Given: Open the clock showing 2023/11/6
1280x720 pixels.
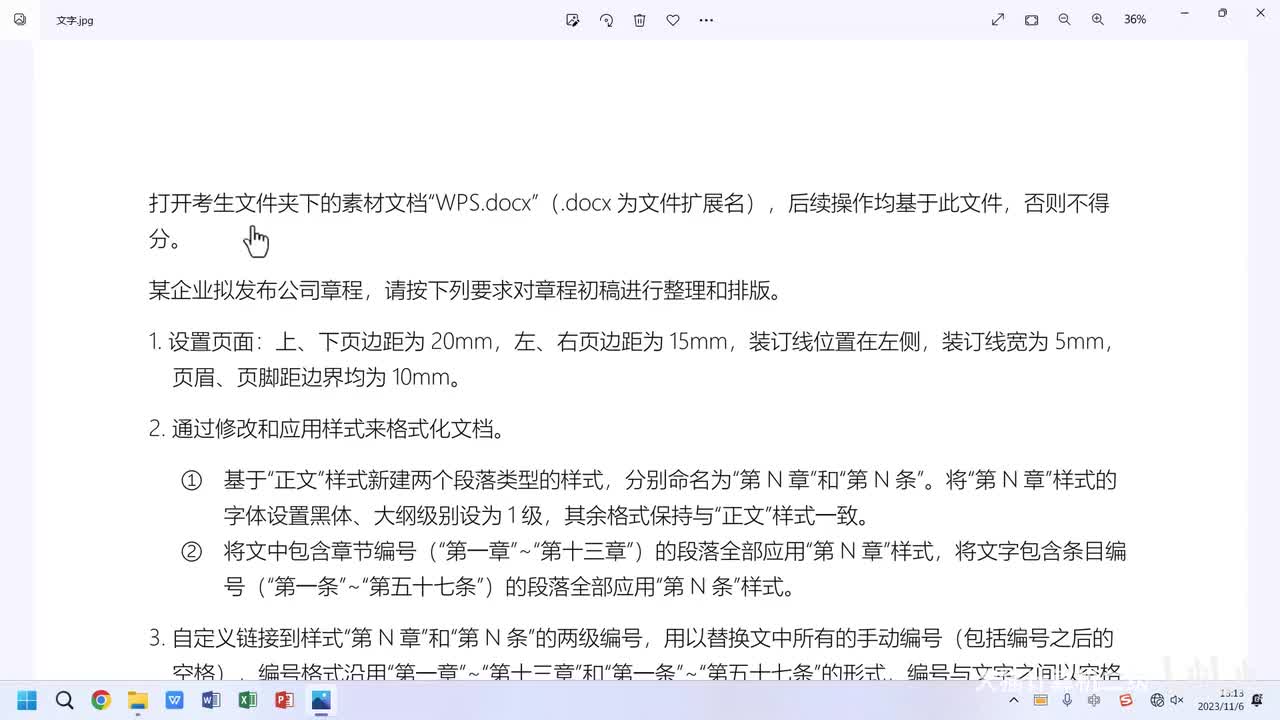Looking at the screenshot, I should [x=1222, y=700].
